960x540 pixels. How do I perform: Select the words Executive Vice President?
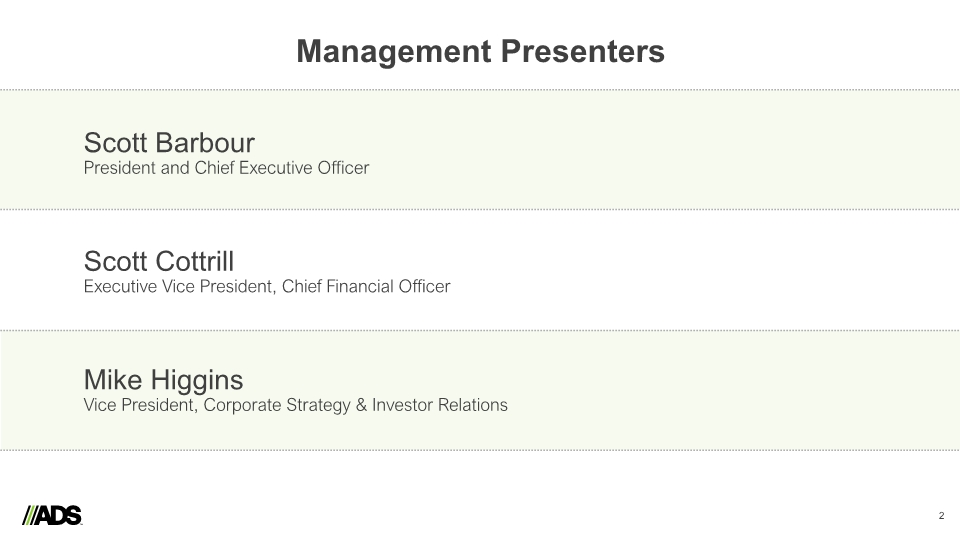pyautogui.click(x=179, y=287)
